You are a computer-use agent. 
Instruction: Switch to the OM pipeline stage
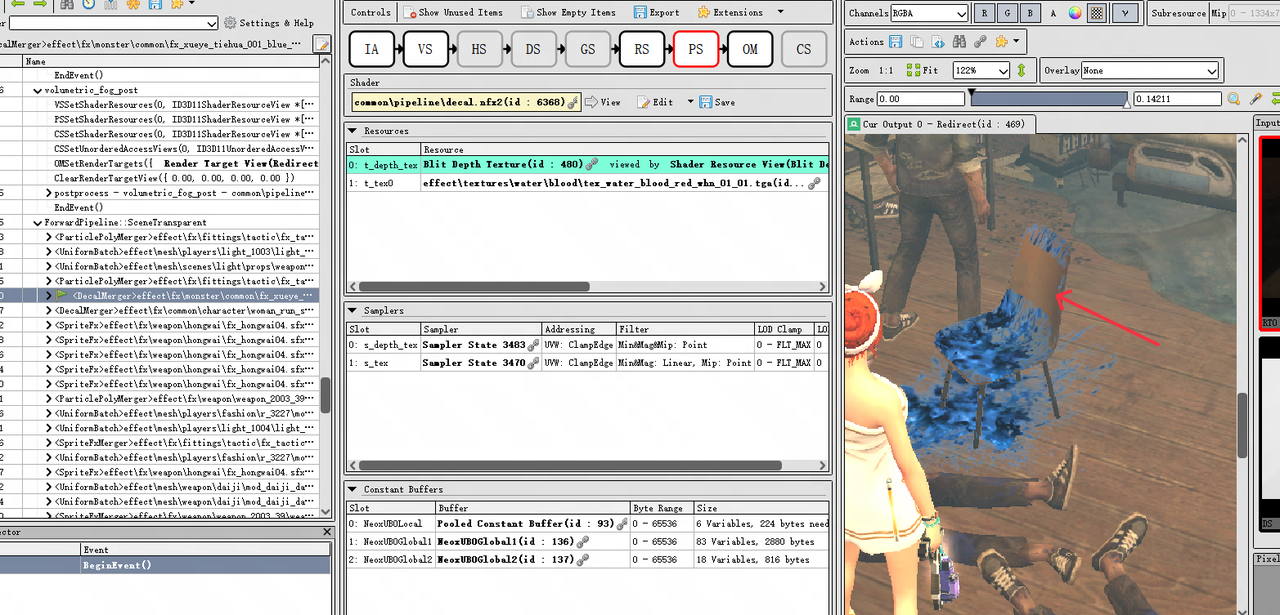click(x=749, y=49)
